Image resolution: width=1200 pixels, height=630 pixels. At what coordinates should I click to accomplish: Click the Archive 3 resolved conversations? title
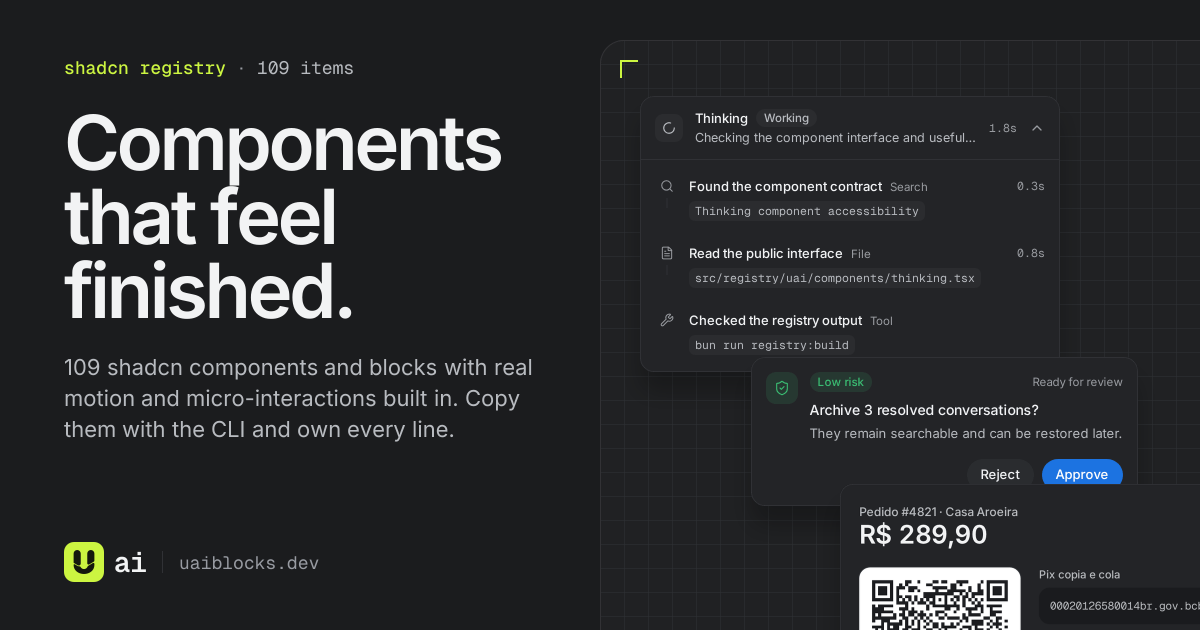924,410
